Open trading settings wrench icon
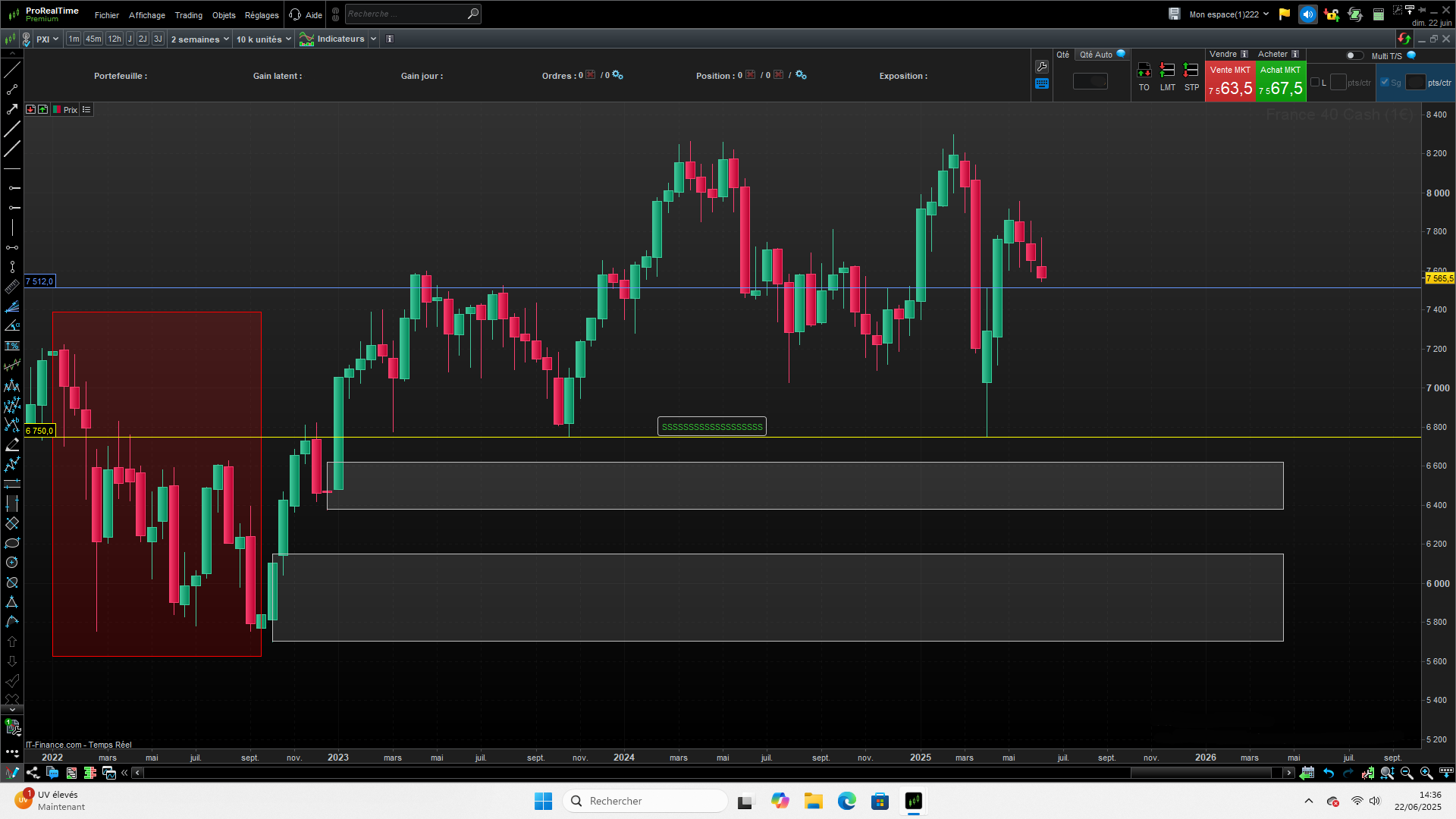Viewport: 1456px width, 819px height. point(1042,67)
